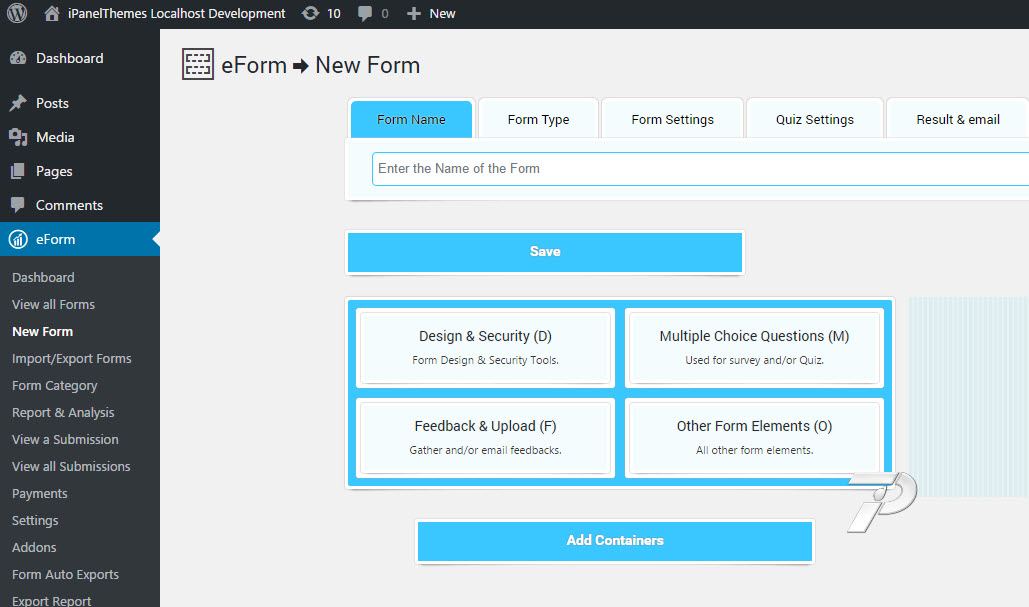This screenshot has height=607, width=1029.
Task: Click the Media icon in sidebar
Action: pos(18,137)
